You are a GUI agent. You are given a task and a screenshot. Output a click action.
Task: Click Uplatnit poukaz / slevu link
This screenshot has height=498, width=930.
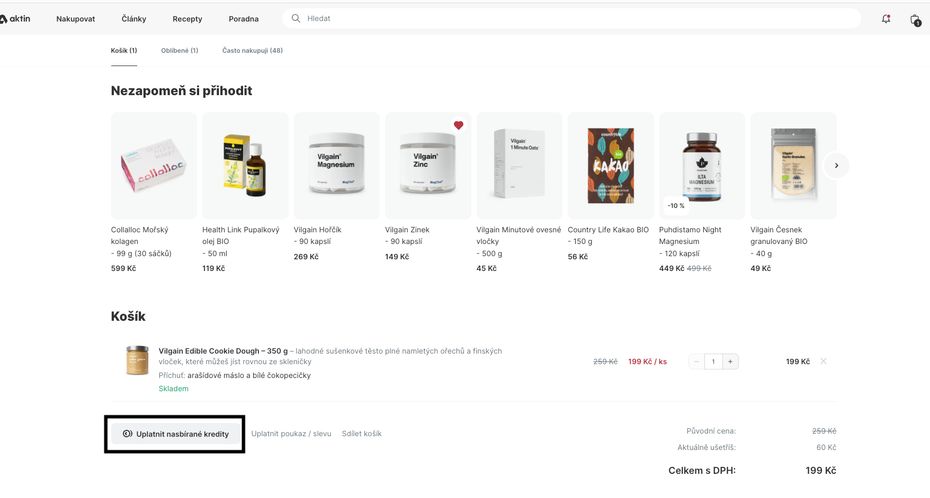coord(291,434)
